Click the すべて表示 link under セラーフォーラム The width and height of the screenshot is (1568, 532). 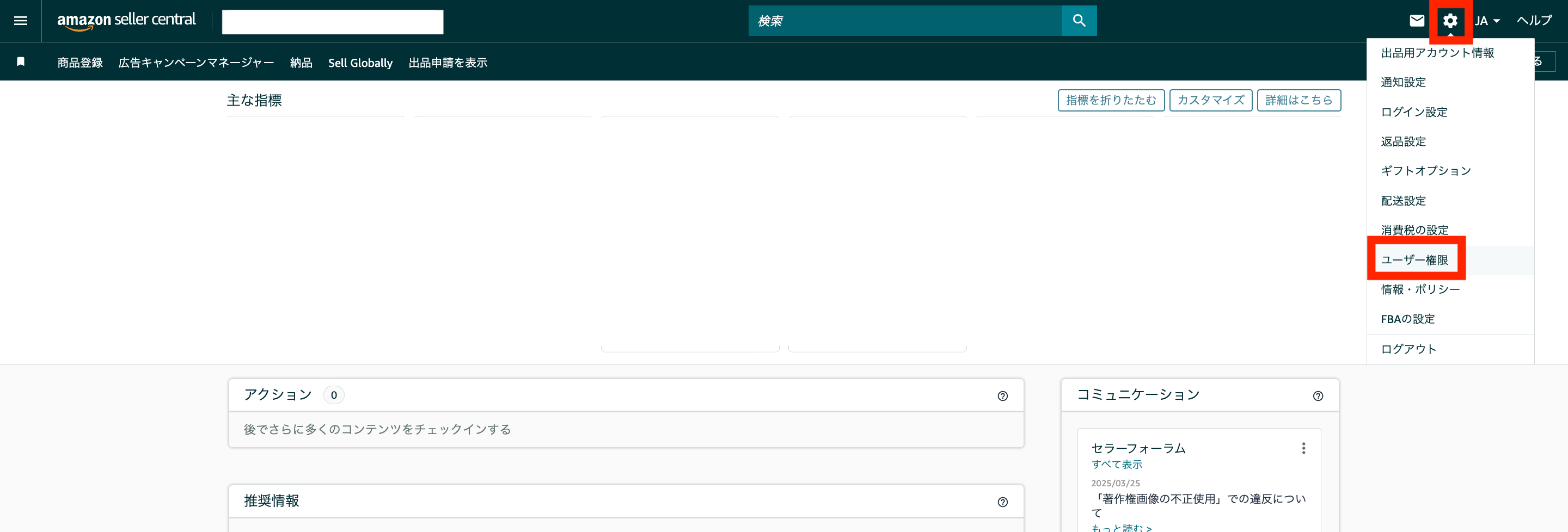(x=1116, y=465)
